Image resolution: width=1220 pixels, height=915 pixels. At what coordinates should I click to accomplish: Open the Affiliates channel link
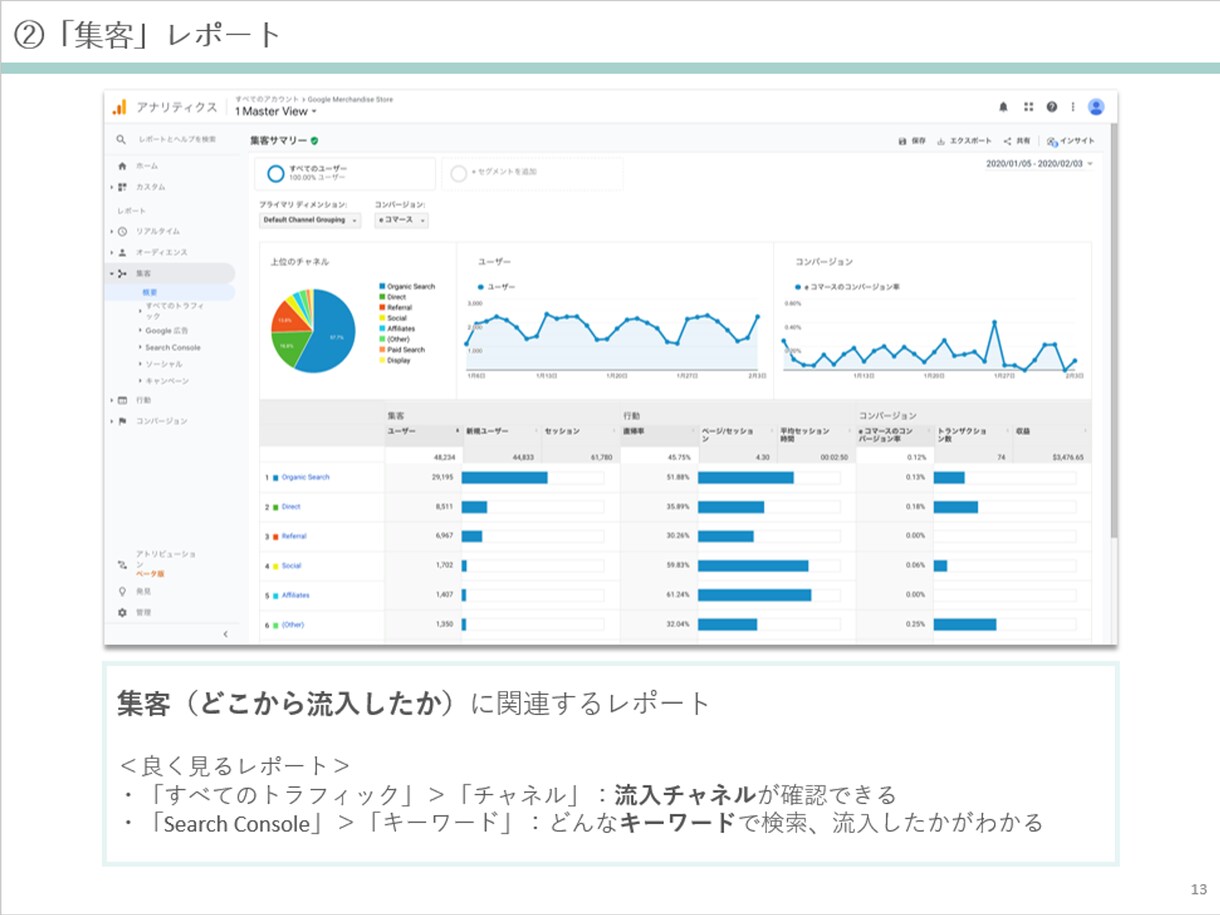click(x=296, y=595)
